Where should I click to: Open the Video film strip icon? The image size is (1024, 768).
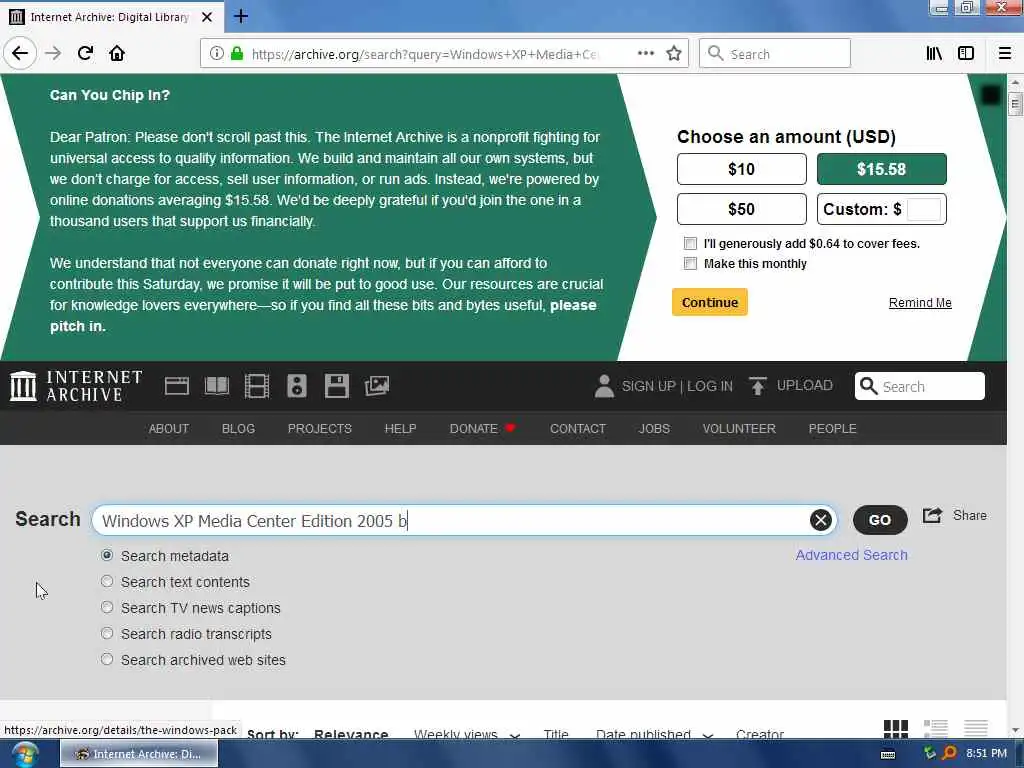[x=257, y=386]
